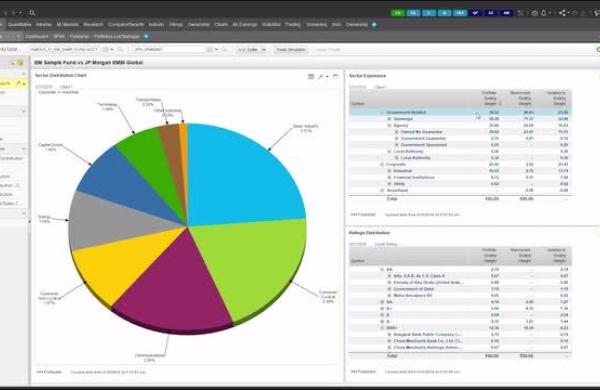Open the Screening menu tab

(316, 24)
